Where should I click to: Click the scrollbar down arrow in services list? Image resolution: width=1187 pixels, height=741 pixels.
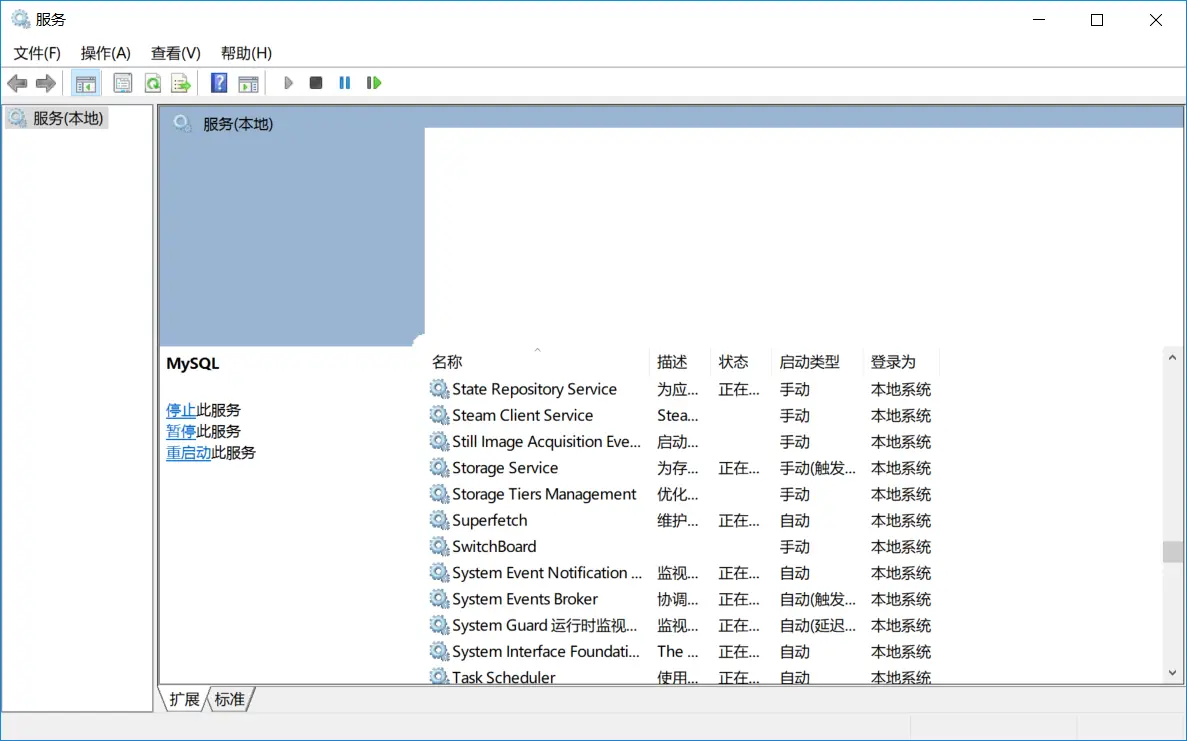point(1173,672)
